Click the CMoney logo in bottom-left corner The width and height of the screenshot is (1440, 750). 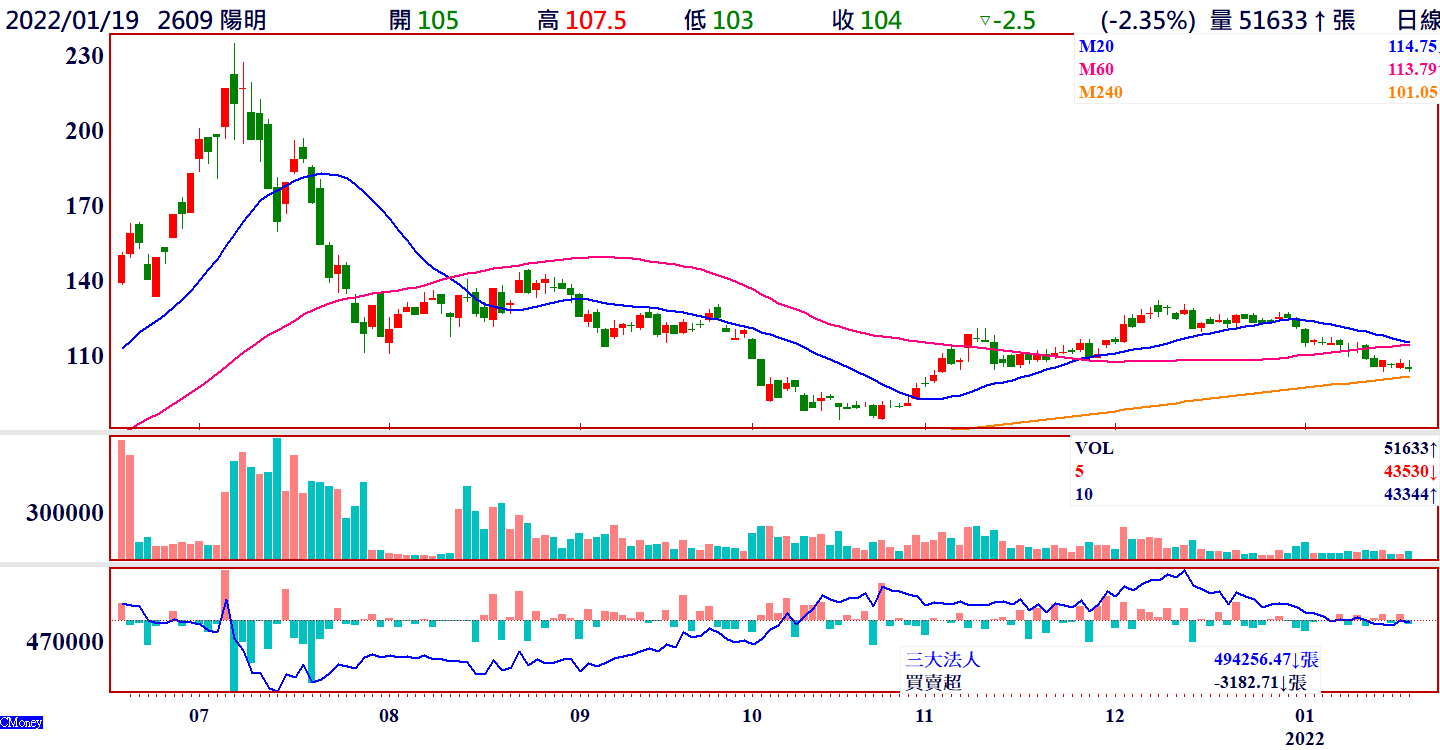click(x=21, y=722)
